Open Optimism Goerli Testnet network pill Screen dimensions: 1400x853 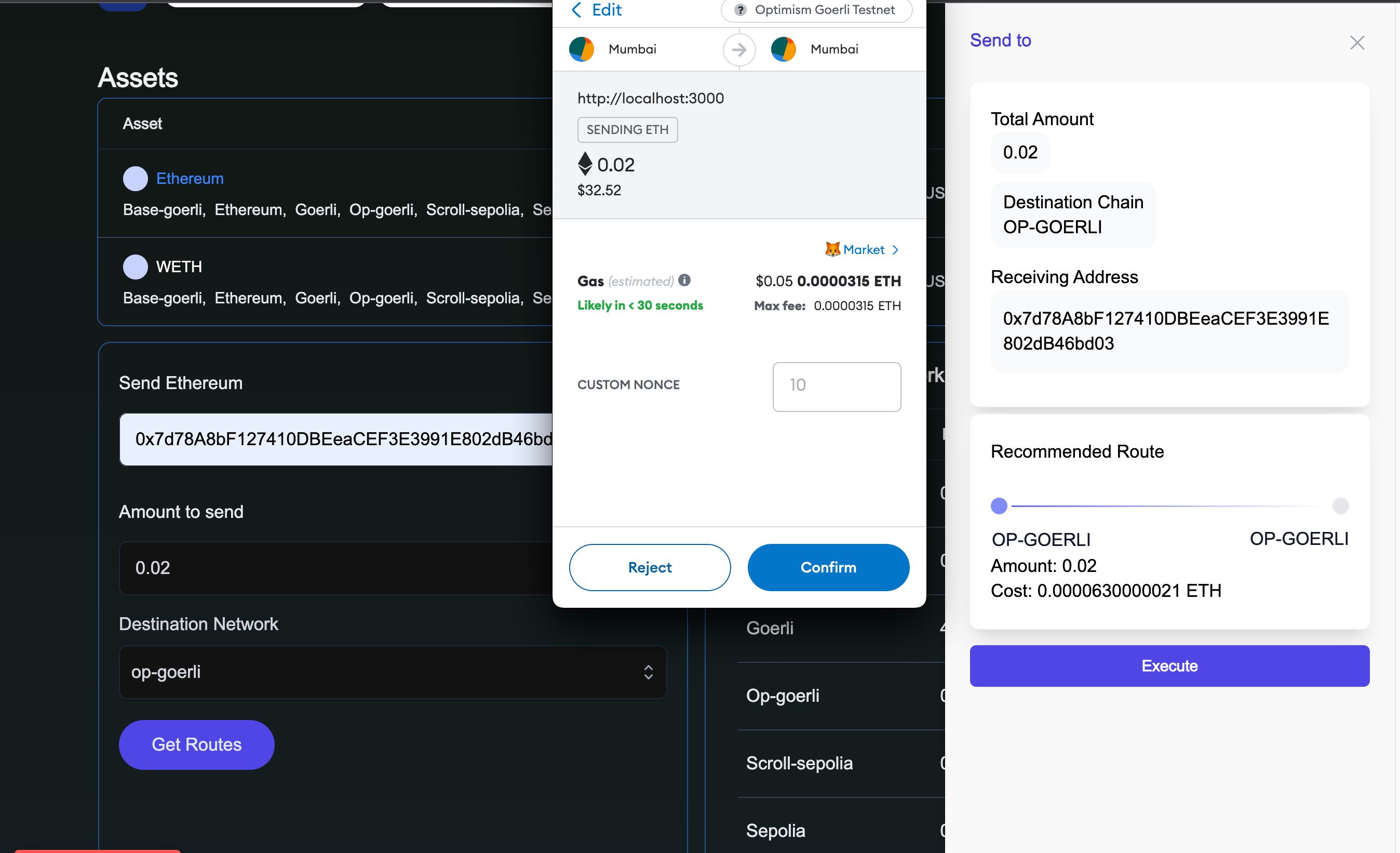point(816,10)
